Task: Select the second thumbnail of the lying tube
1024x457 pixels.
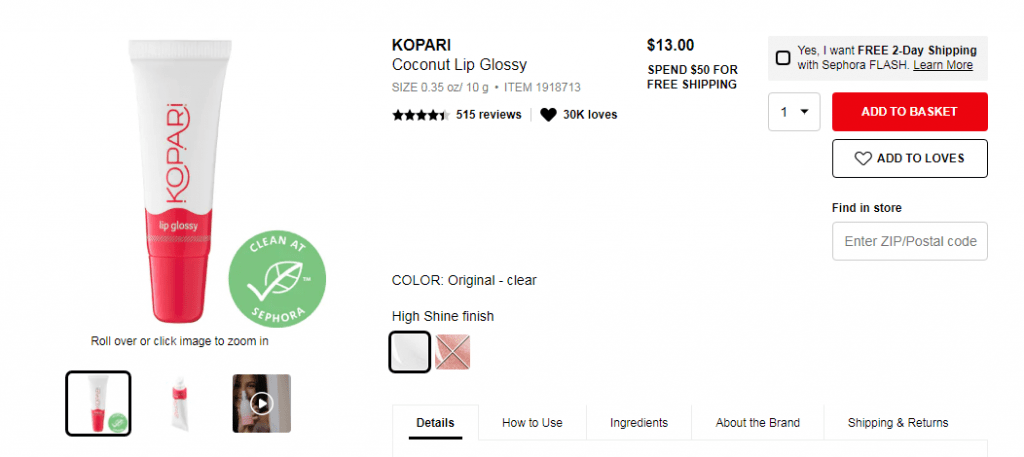Action: click(180, 403)
